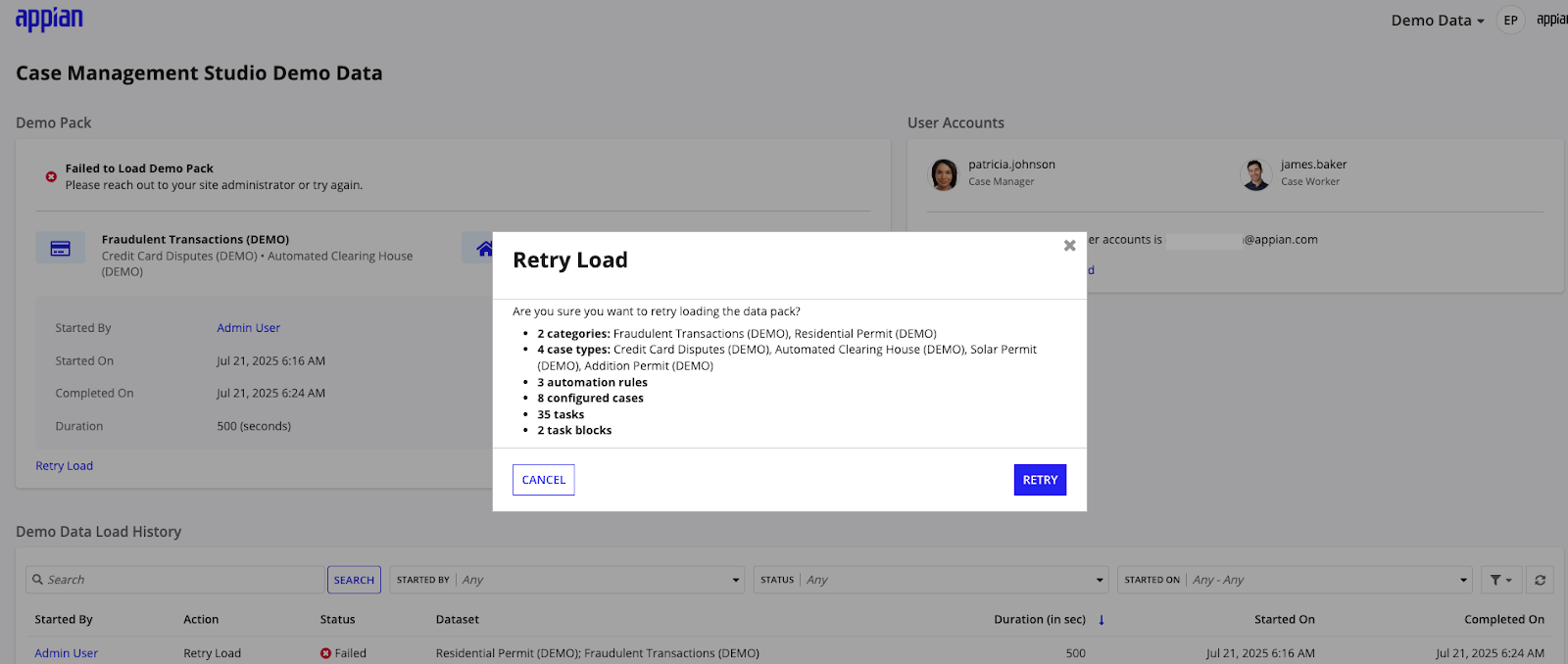Click the credit card icon for Fraudulent Transactions
This screenshot has height=664, width=1568.
(x=60, y=248)
